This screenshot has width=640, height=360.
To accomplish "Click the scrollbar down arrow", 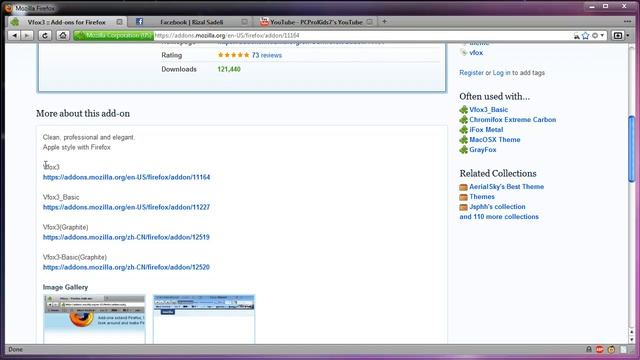I will point(631,340).
